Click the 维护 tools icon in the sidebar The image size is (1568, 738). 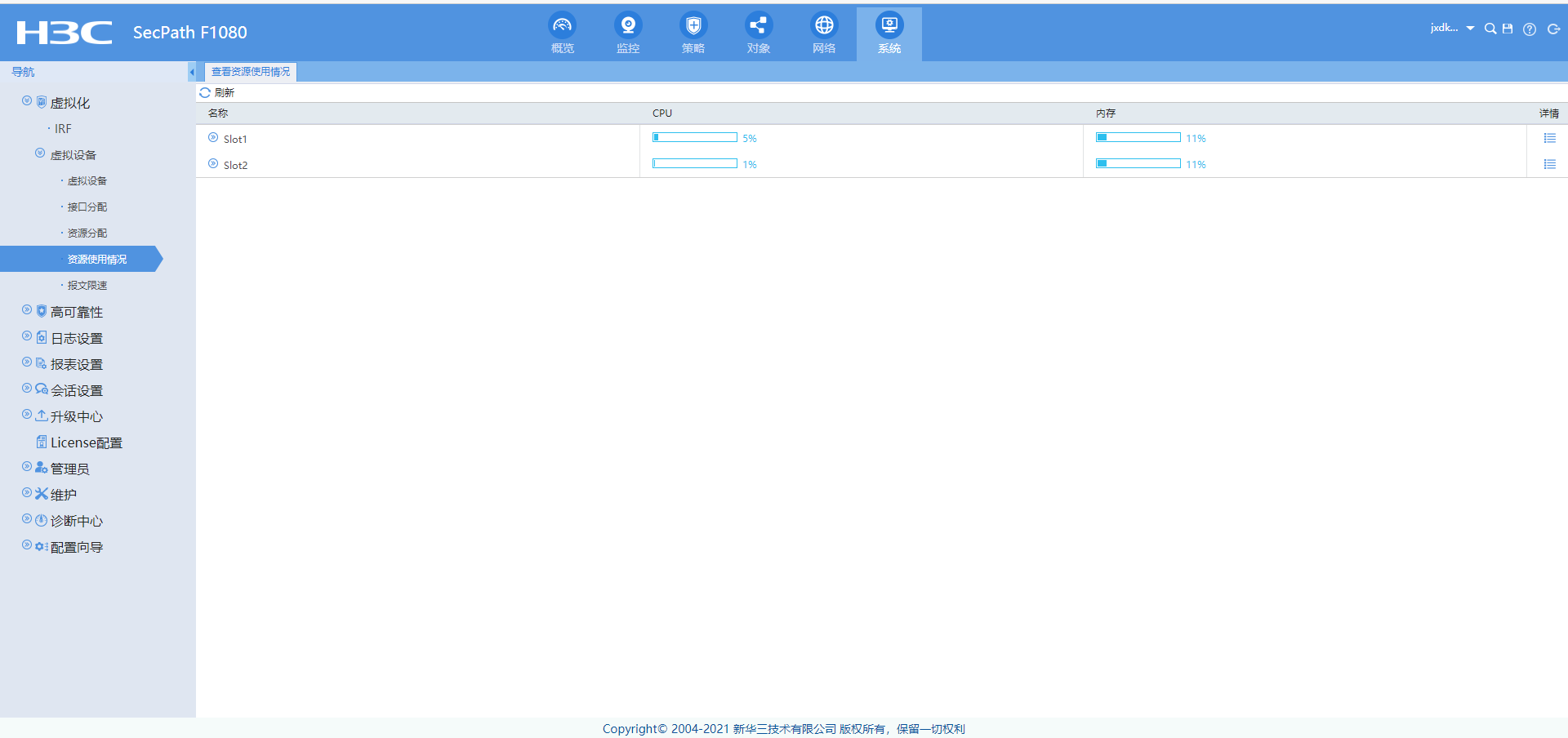pyautogui.click(x=42, y=494)
